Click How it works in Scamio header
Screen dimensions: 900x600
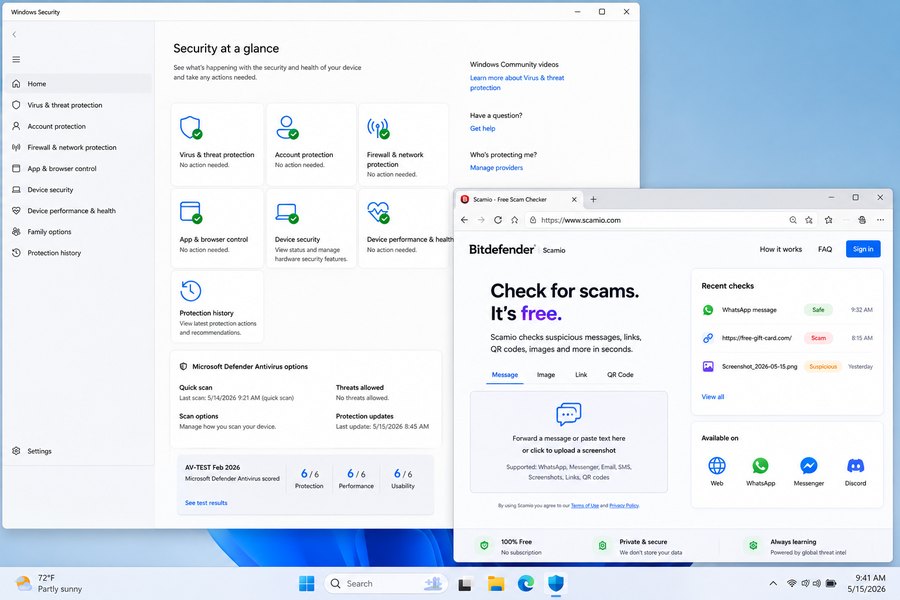pyautogui.click(x=781, y=249)
